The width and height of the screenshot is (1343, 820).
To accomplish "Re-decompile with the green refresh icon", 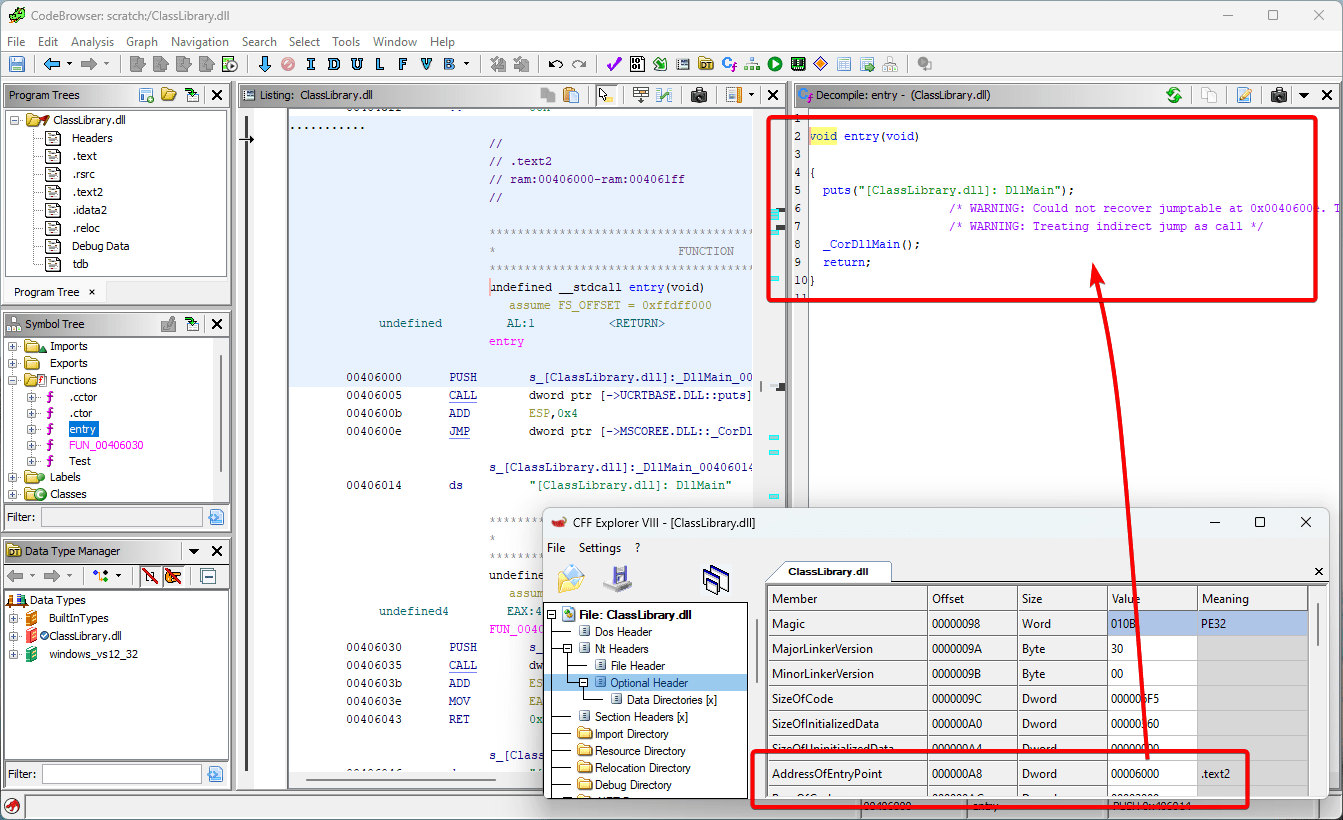I will click(1174, 95).
